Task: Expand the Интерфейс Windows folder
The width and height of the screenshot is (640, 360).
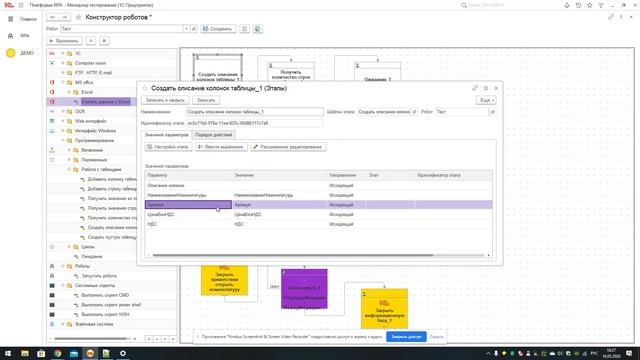Action: [63, 131]
